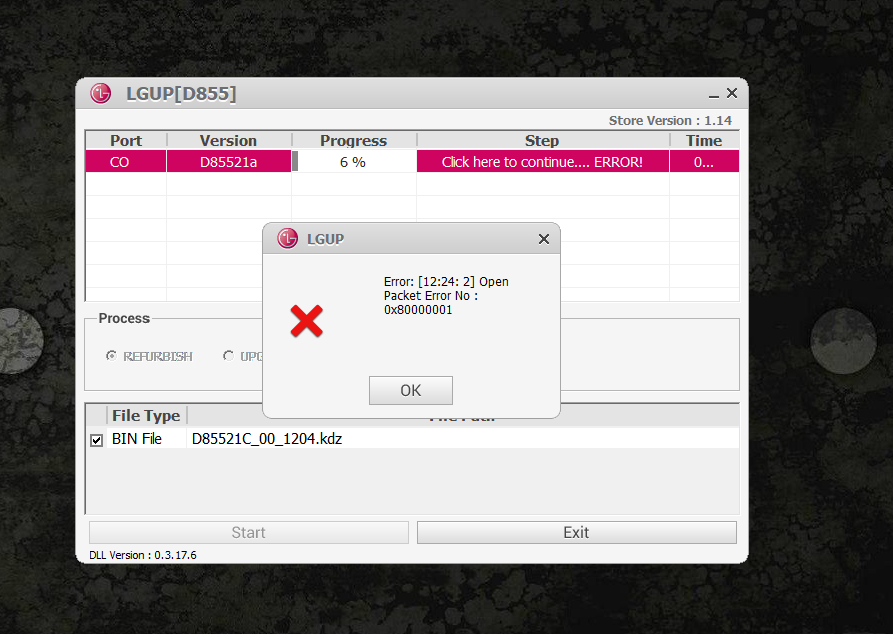The height and width of the screenshot is (634, 893).
Task: Click the D85521C_00_1204.kdz file path
Action: point(267,439)
